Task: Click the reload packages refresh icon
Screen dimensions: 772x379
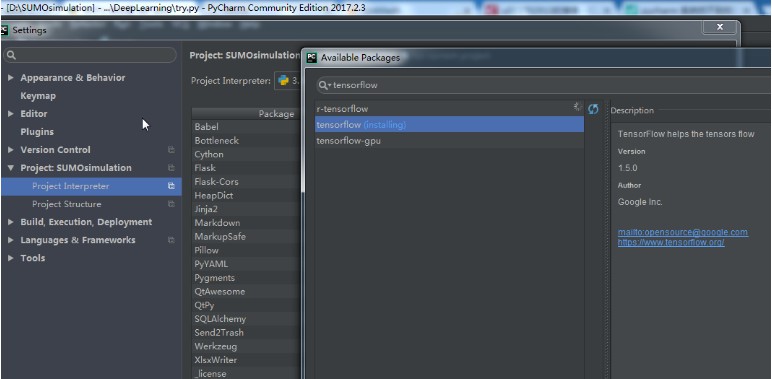Action: 593,109
